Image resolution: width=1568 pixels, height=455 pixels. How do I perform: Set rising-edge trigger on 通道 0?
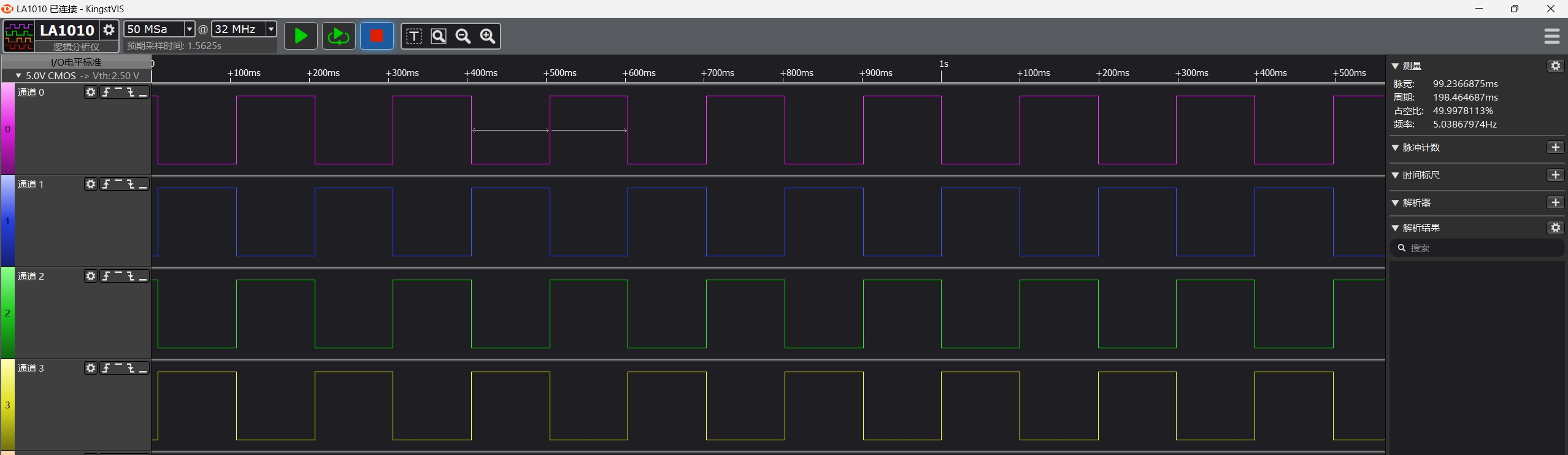(106, 92)
